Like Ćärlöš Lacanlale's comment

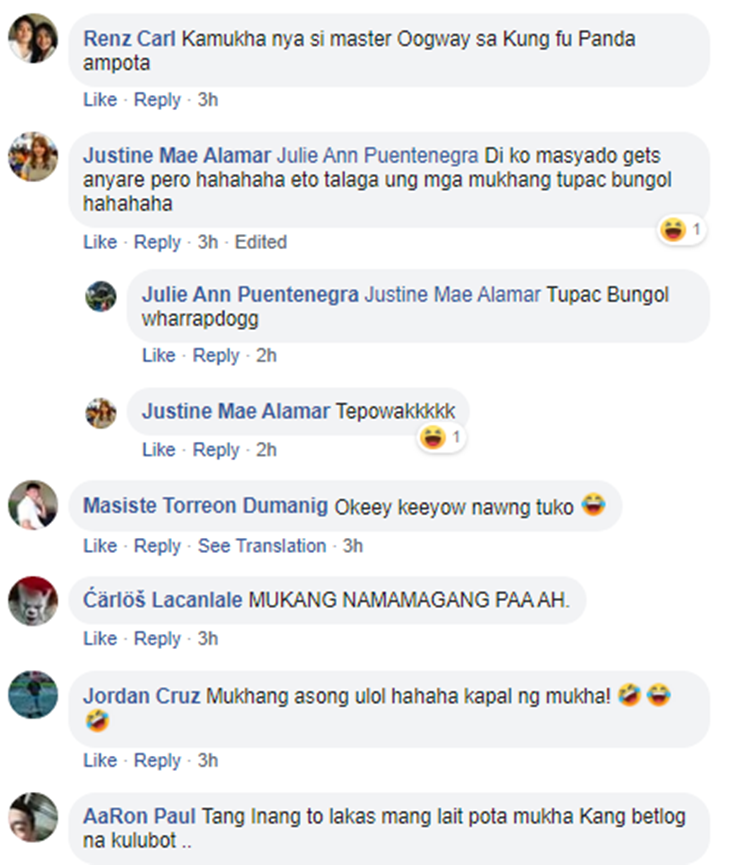coord(100,638)
